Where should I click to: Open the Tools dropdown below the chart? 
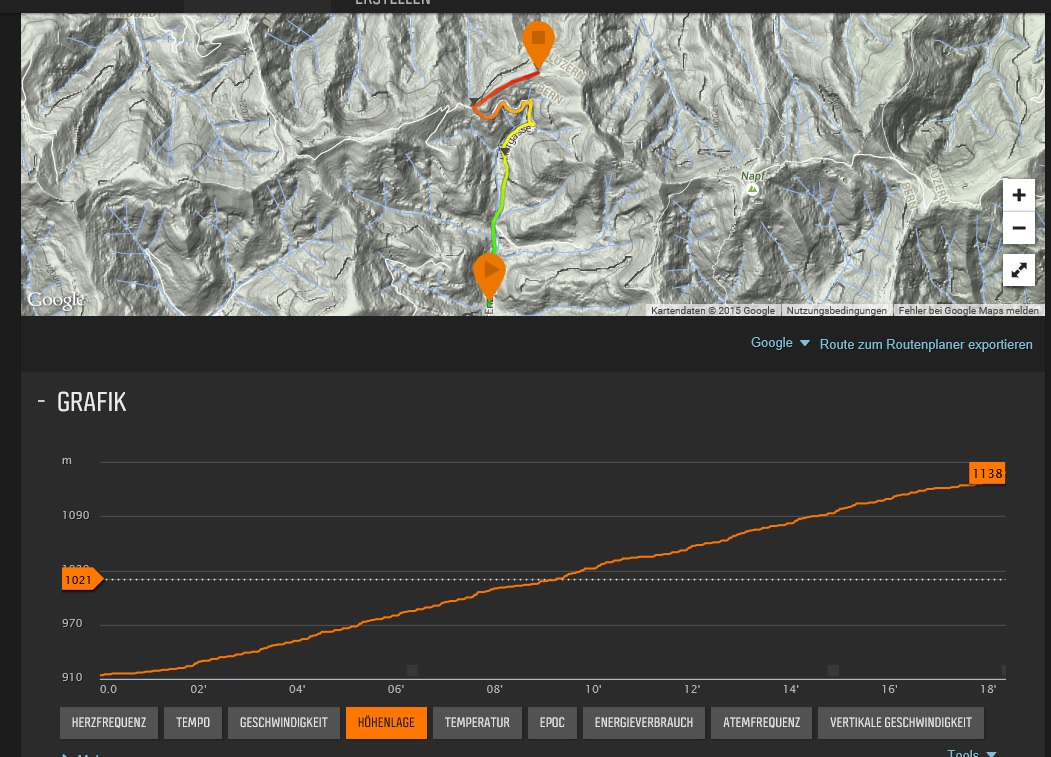971,753
